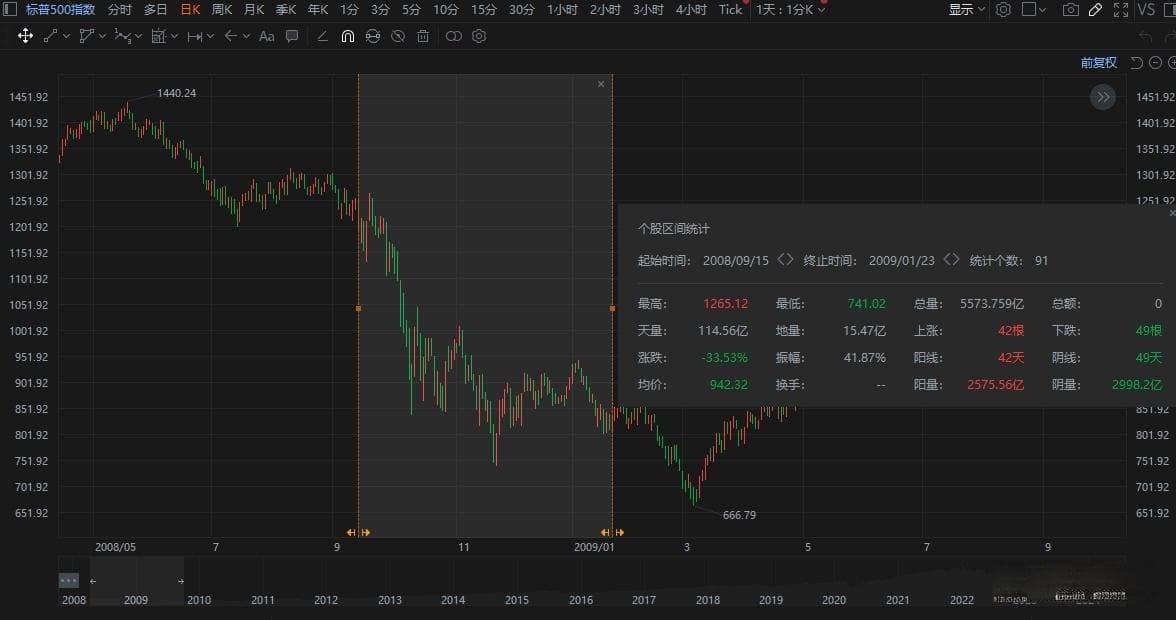Screen dimensions: 1176x620
Task: Select the Aa text annotation tool
Action: pos(266,36)
